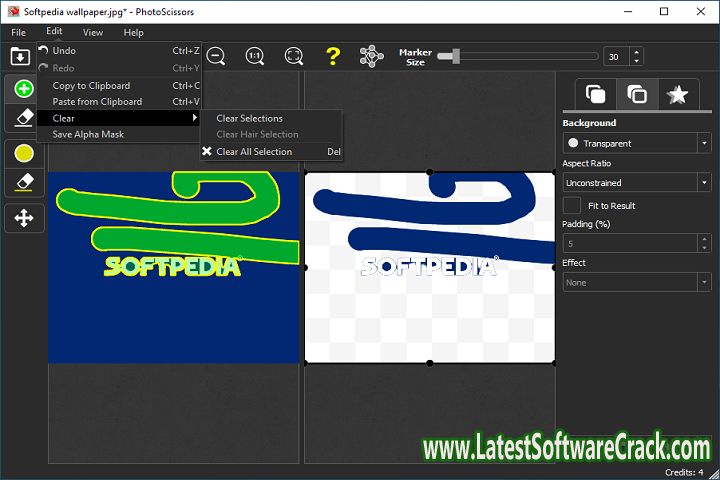This screenshot has width=720, height=480.
Task: Choose the Move pan tool
Action: [24, 217]
